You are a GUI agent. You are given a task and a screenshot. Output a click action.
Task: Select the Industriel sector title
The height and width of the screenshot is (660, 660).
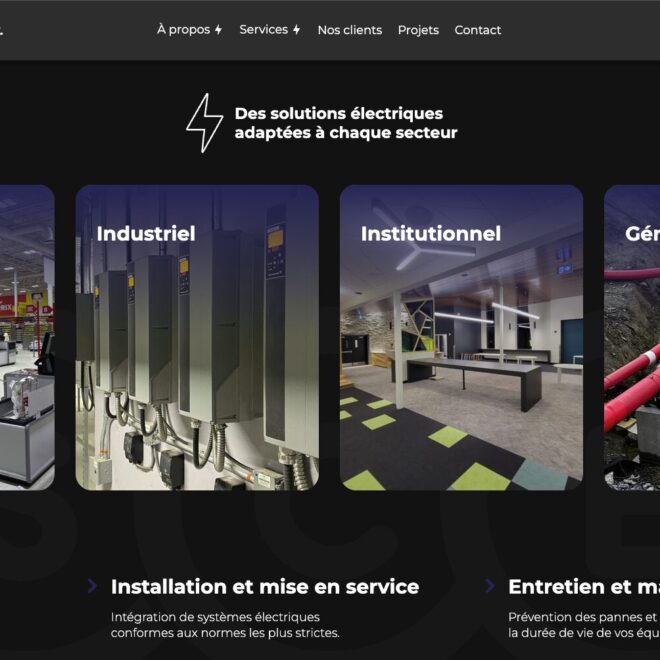[146, 234]
